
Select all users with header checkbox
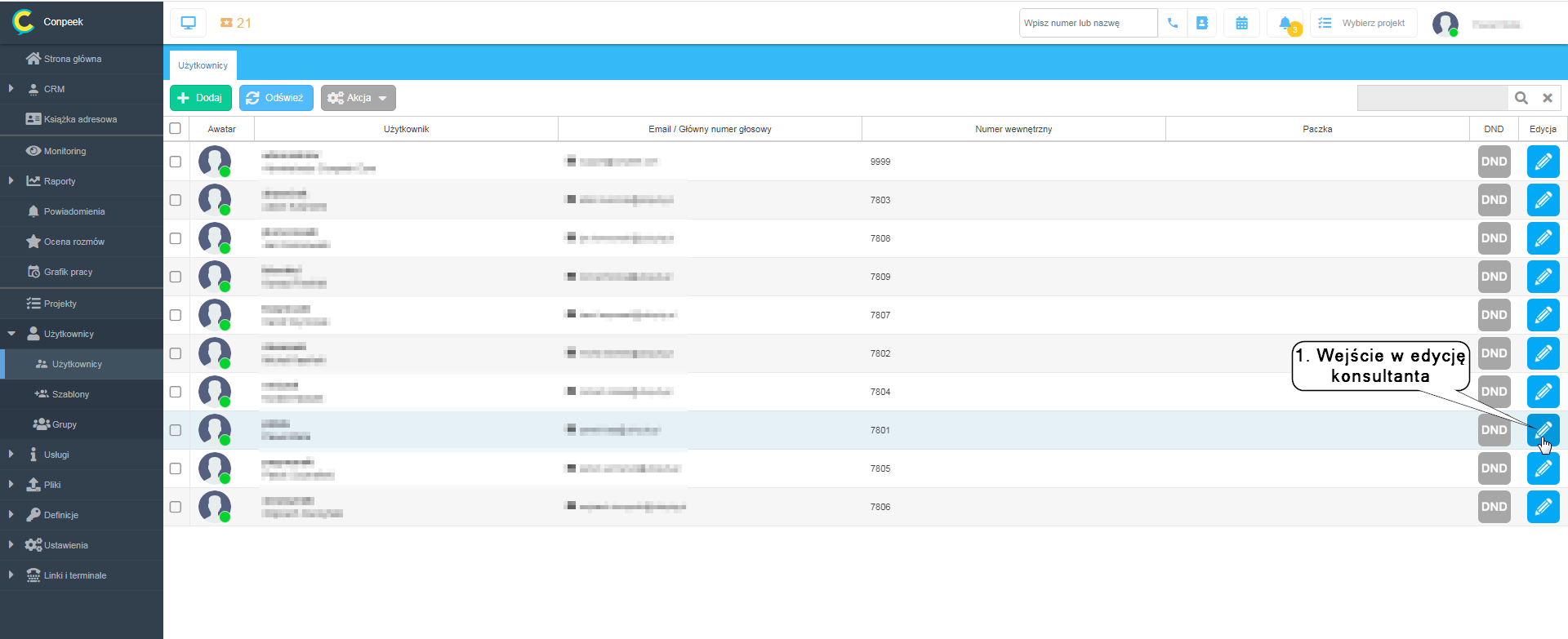(x=175, y=128)
